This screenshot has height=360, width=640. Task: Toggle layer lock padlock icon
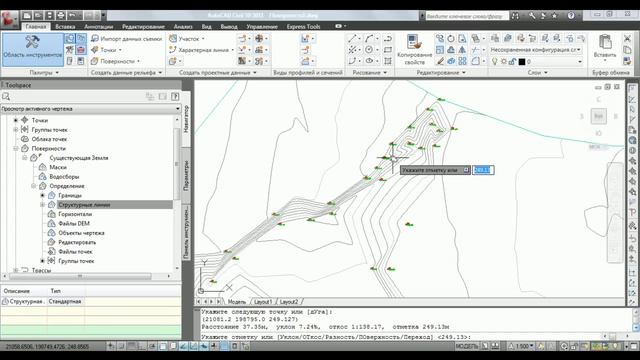[x=512, y=62]
